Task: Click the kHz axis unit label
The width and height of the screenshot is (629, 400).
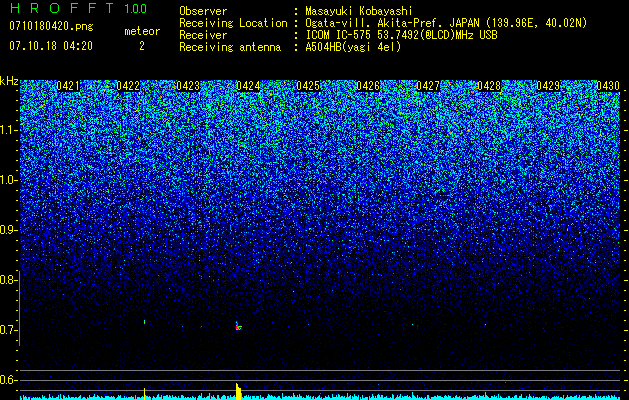Action: click(9, 81)
